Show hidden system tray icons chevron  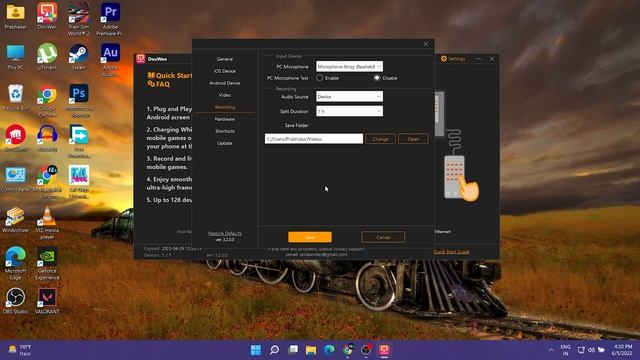coord(551,350)
